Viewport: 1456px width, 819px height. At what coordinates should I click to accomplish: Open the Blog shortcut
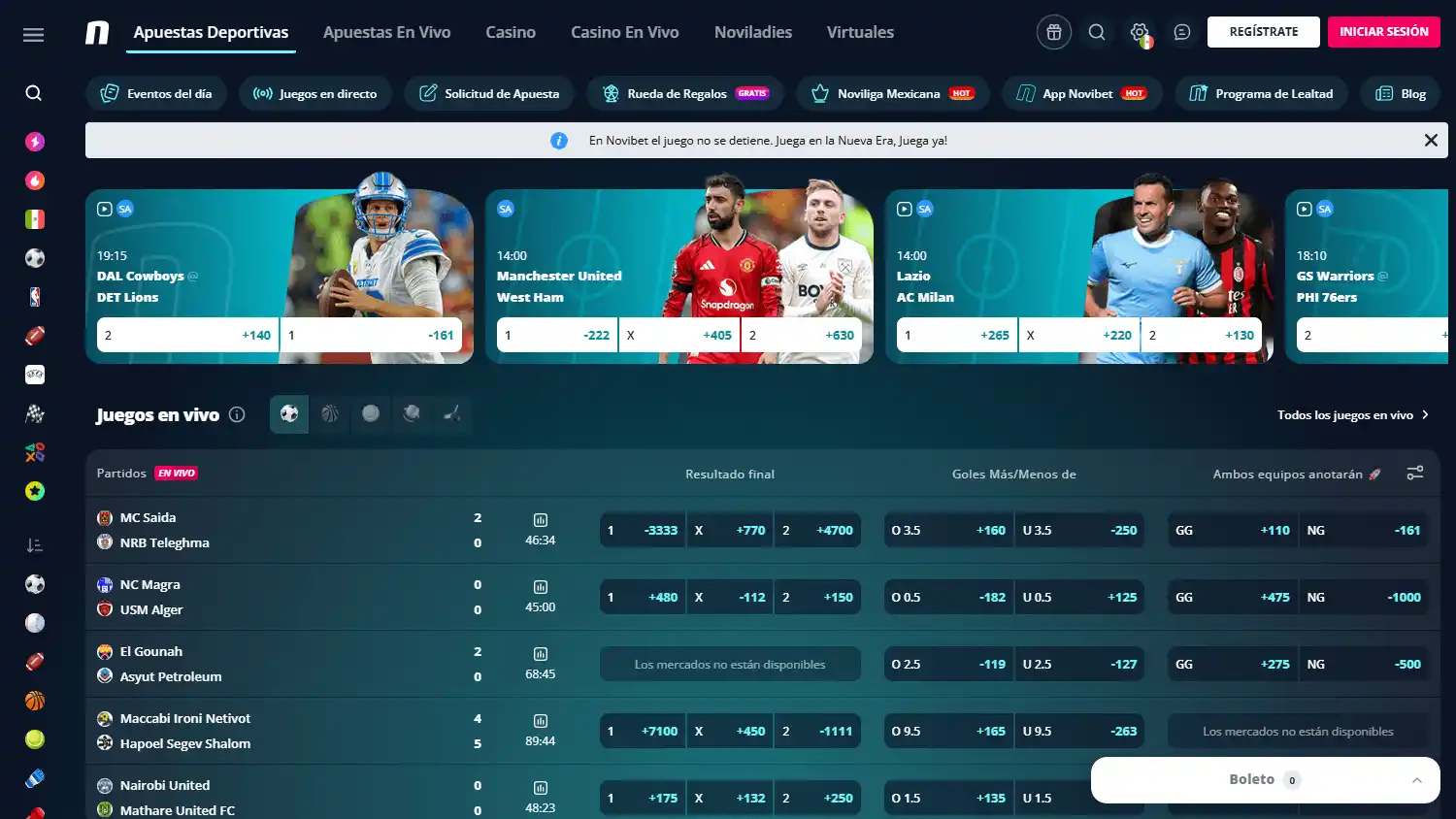tap(1401, 94)
